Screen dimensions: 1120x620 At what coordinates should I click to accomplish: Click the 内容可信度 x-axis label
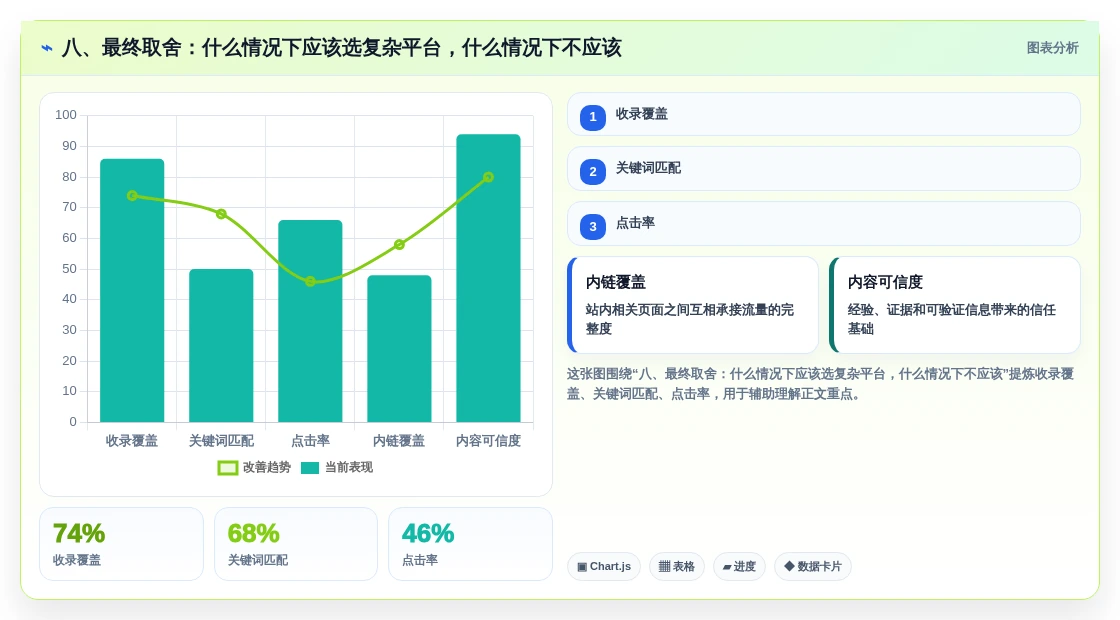pos(489,441)
